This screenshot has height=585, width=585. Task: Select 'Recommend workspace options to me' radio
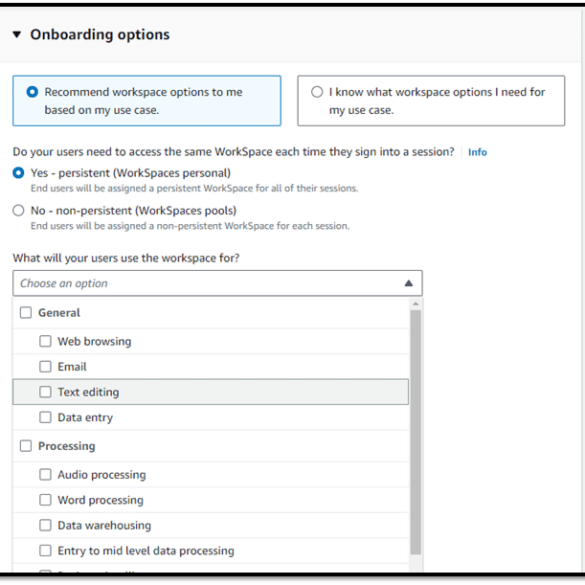(x=32, y=92)
